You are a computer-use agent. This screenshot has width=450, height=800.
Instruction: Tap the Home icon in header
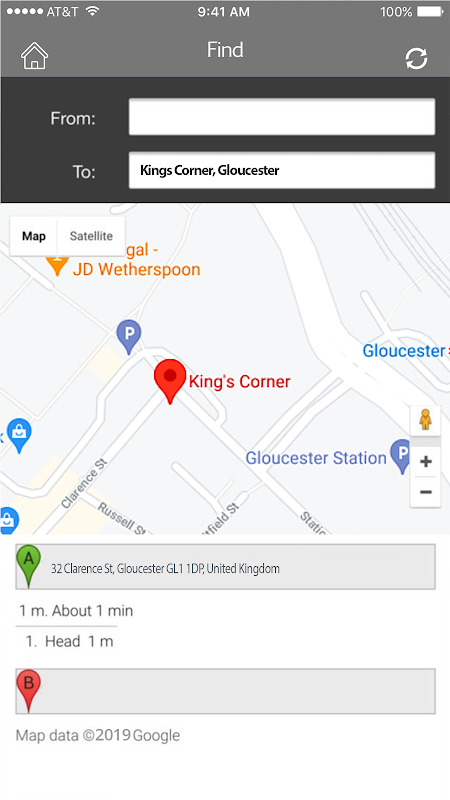pos(34,56)
